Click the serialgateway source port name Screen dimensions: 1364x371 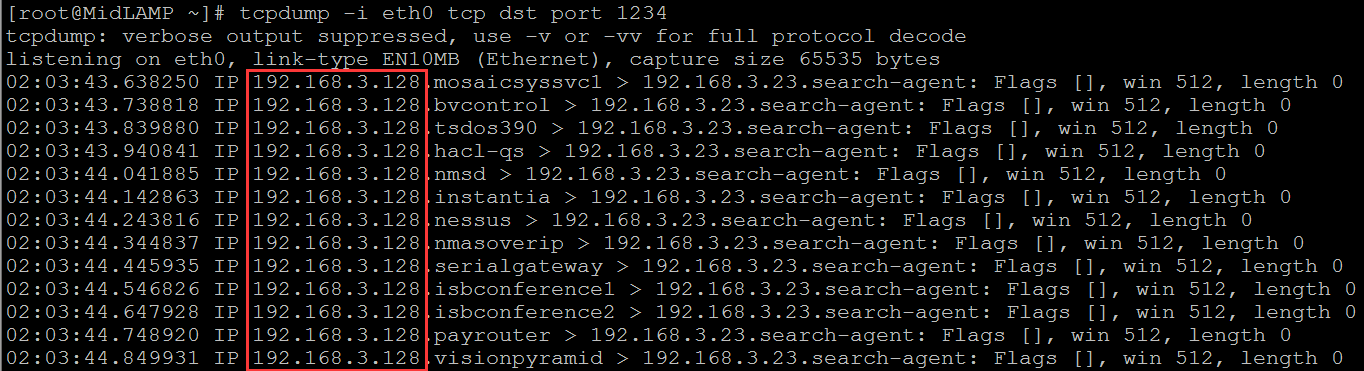coord(518,267)
